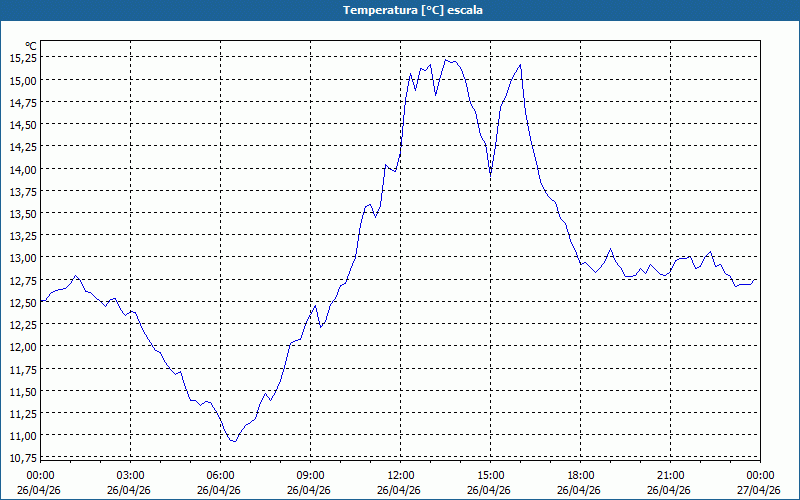Click the 12:00 time axis label
The width and height of the screenshot is (800, 500).
[401, 476]
